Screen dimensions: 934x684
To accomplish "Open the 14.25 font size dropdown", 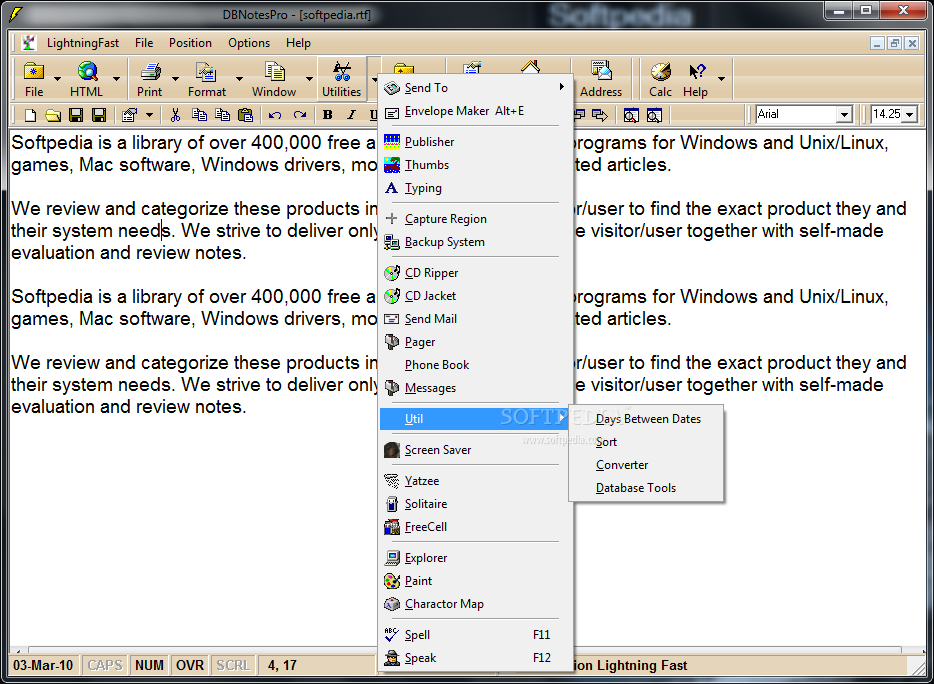I will click(x=910, y=114).
